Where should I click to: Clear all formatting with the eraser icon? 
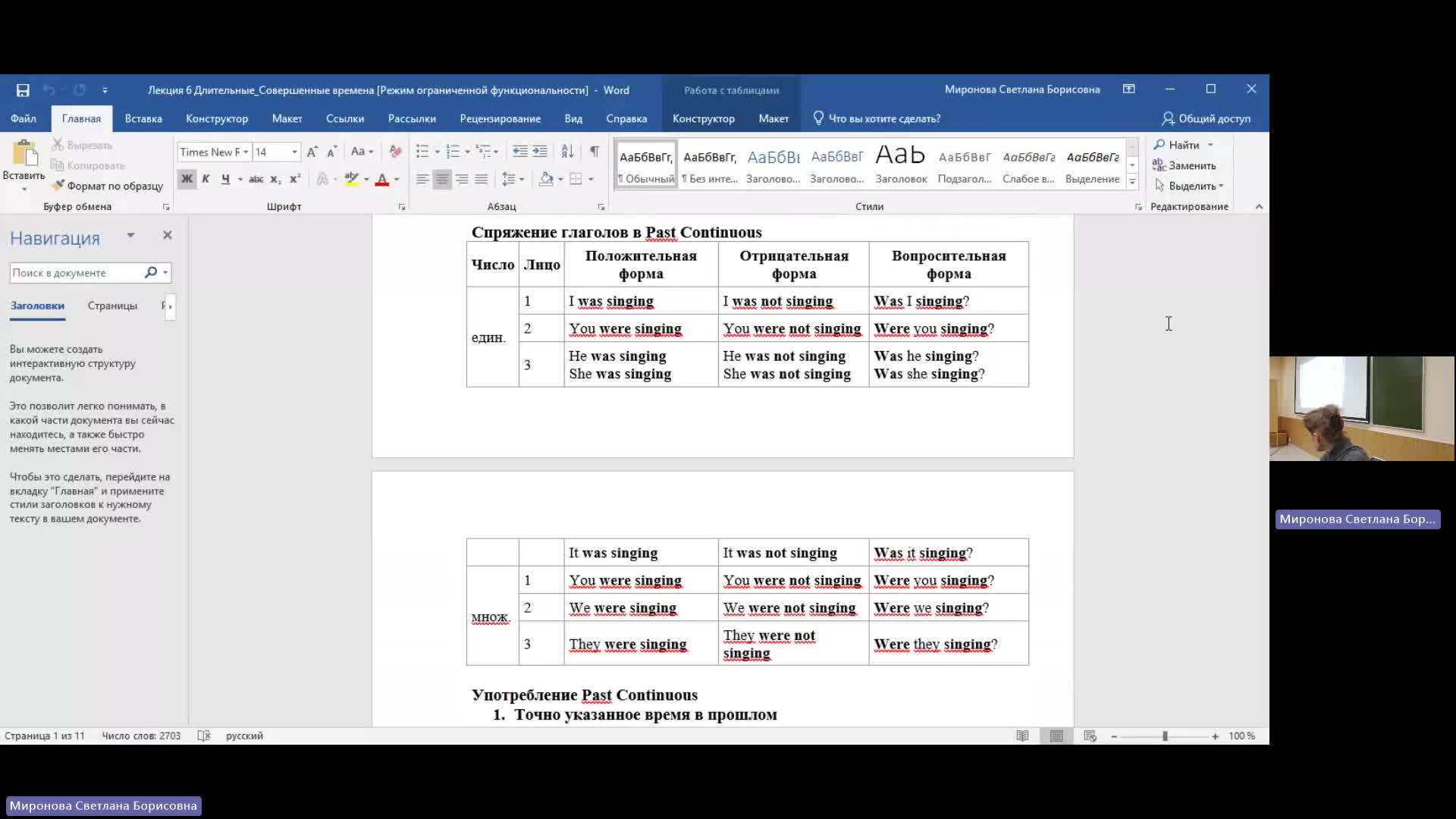[x=395, y=152]
